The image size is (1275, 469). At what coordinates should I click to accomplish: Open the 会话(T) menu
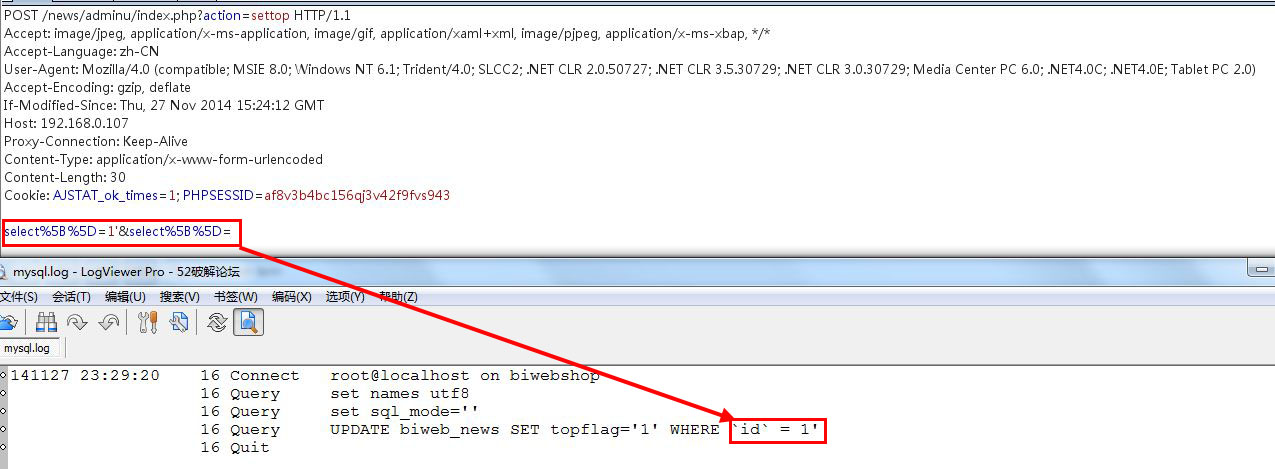coord(72,297)
